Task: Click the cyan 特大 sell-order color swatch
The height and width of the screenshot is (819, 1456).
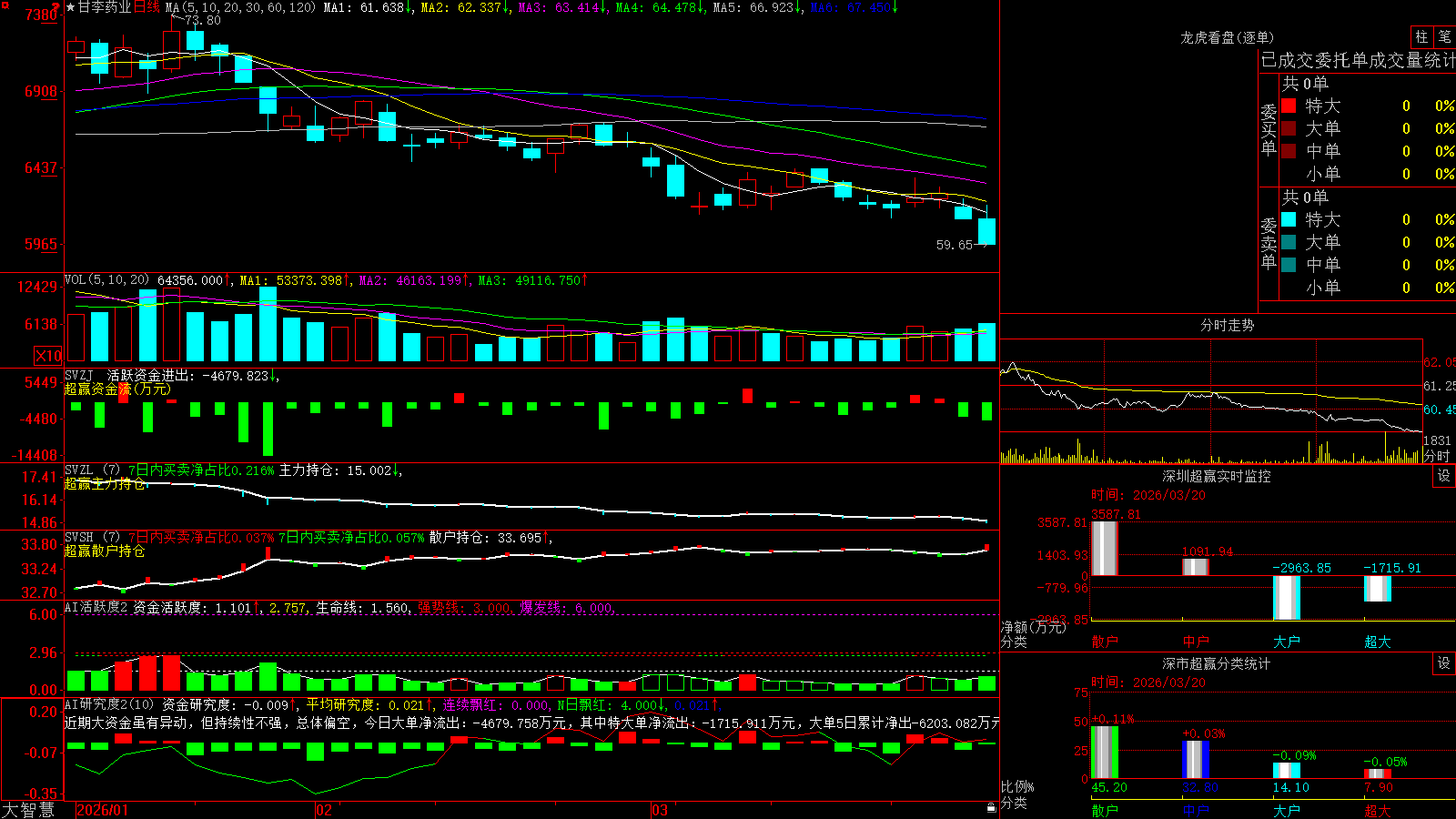Action: [x=1289, y=219]
